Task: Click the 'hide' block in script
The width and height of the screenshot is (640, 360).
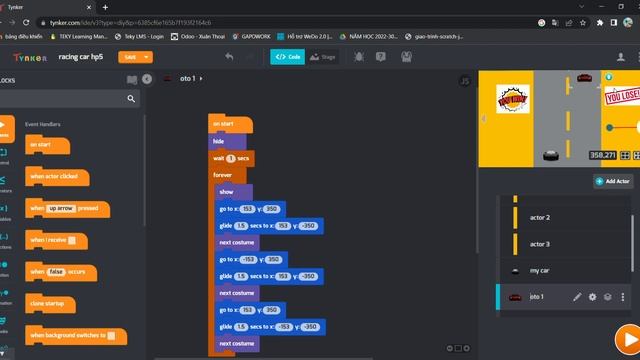Action: (x=227, y=141)
